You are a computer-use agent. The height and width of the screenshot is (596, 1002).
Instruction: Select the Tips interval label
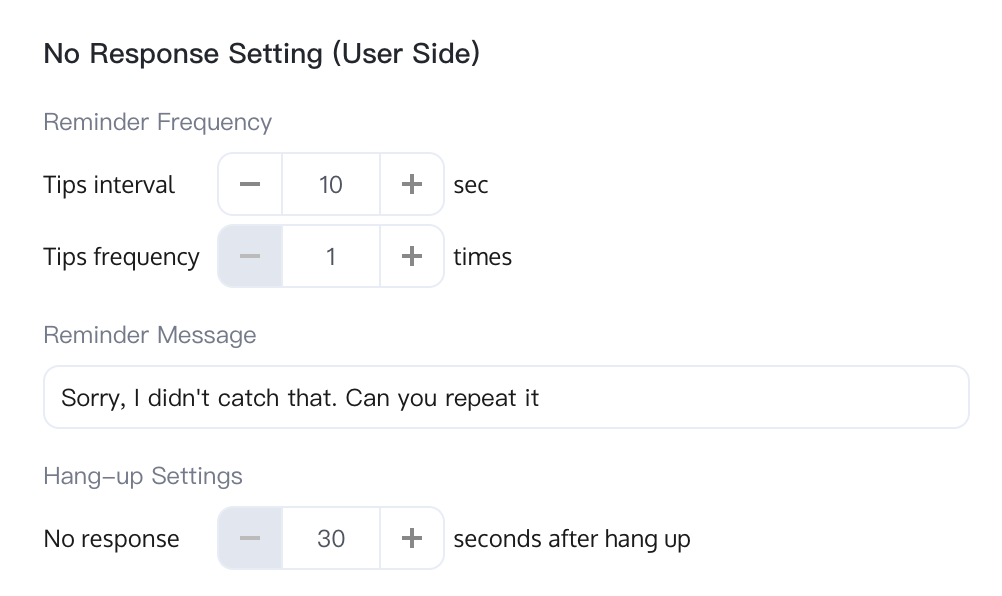(109, 185)
